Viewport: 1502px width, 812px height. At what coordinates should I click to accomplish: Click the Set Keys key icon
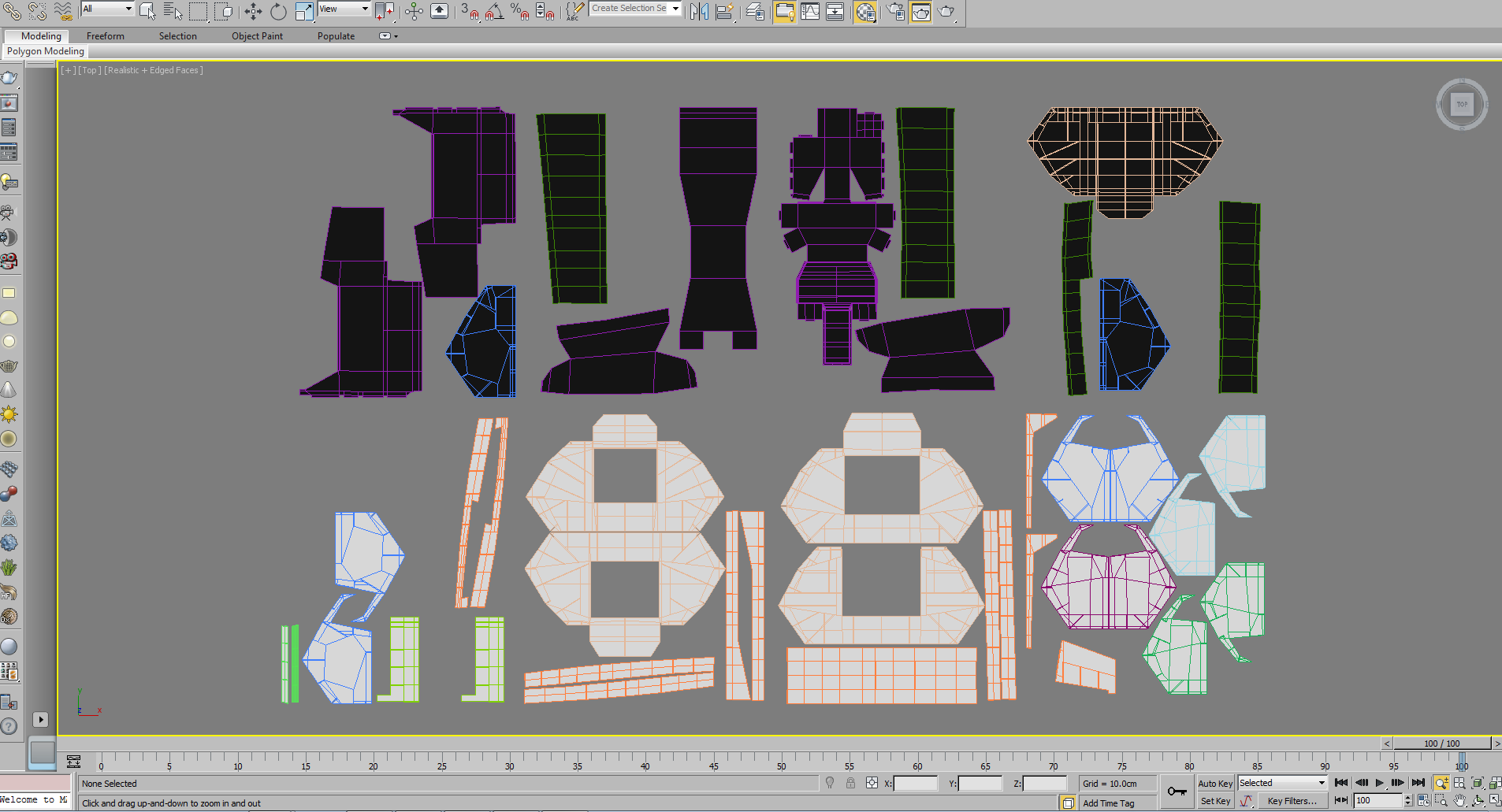pyautogui.click(x=1177, y=792)
